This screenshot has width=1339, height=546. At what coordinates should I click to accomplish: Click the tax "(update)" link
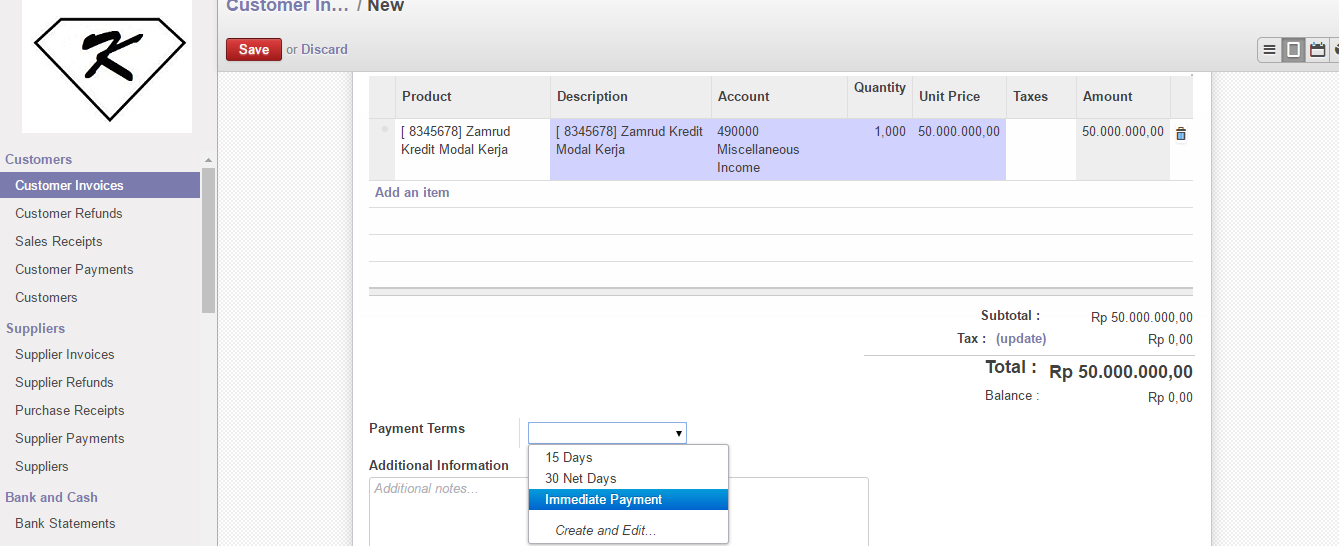click(1021, 339)
